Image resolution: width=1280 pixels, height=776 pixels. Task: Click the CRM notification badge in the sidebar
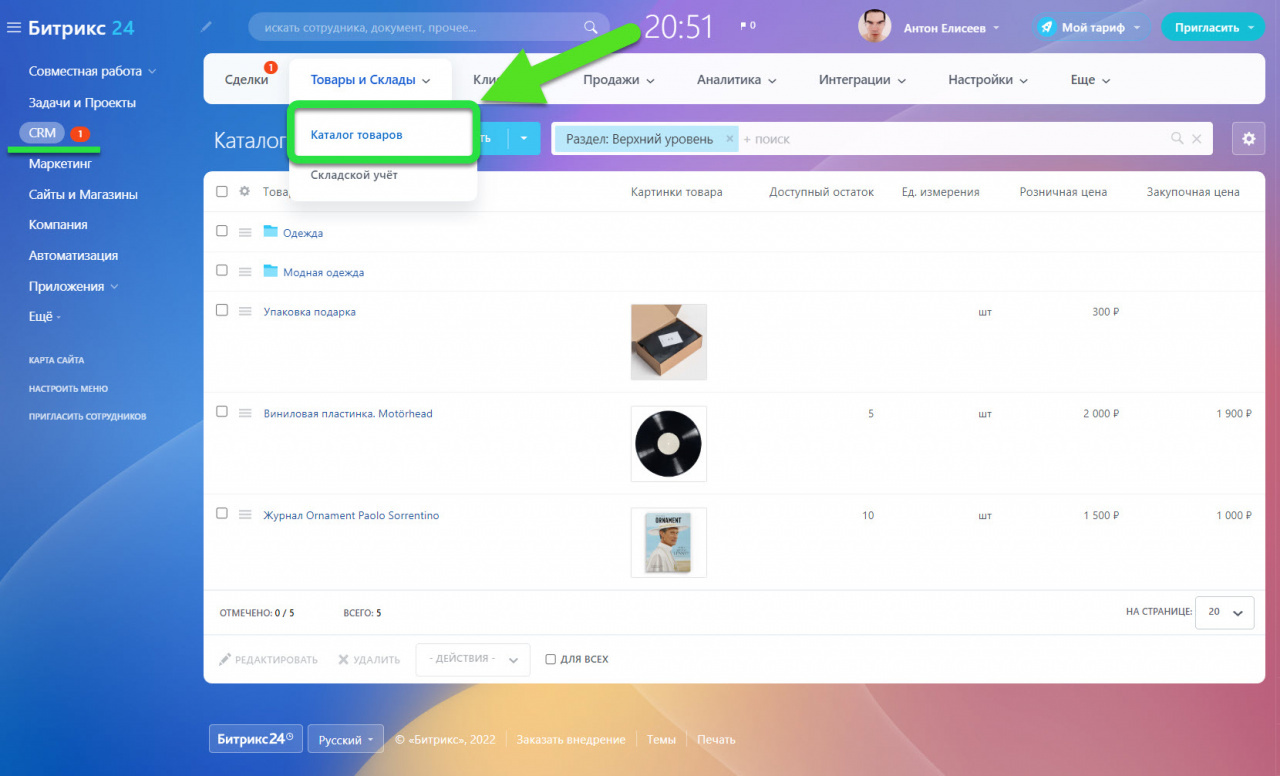pos(81,133)
